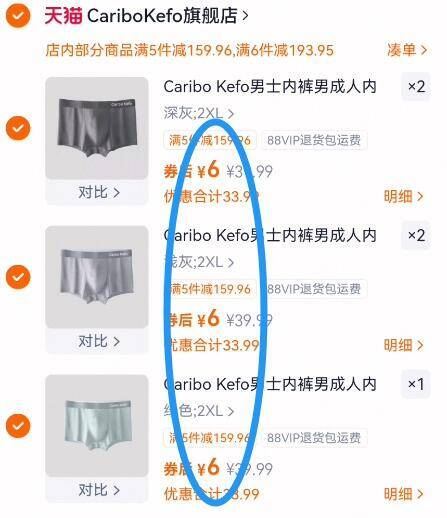Screen dimensions: 447x518
Task: Uncheck the CariboKefo store select-all checkbox
Action: click(18, 15)
